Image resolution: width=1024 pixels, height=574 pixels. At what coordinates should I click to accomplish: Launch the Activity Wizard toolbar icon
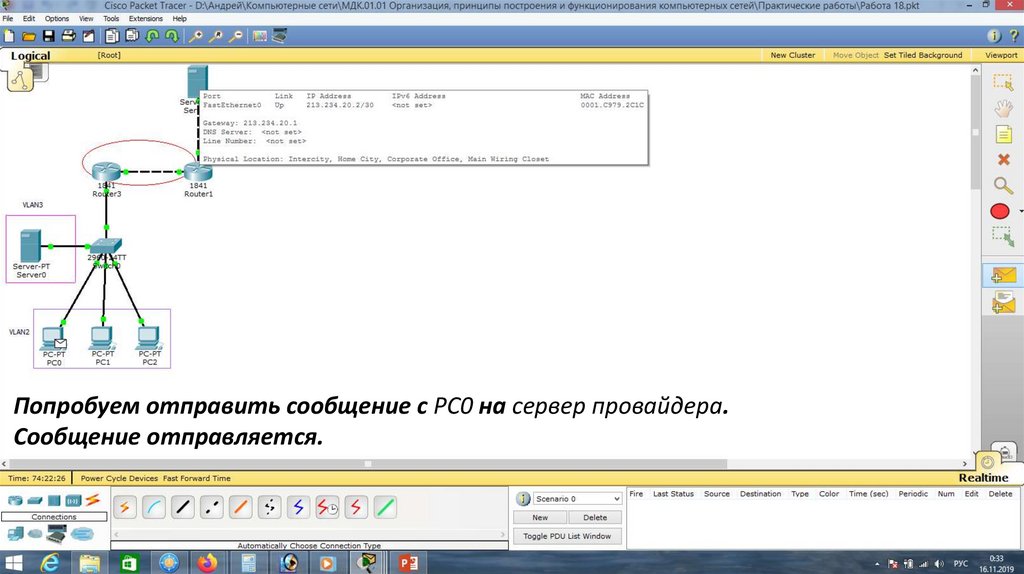coord(88,36)
